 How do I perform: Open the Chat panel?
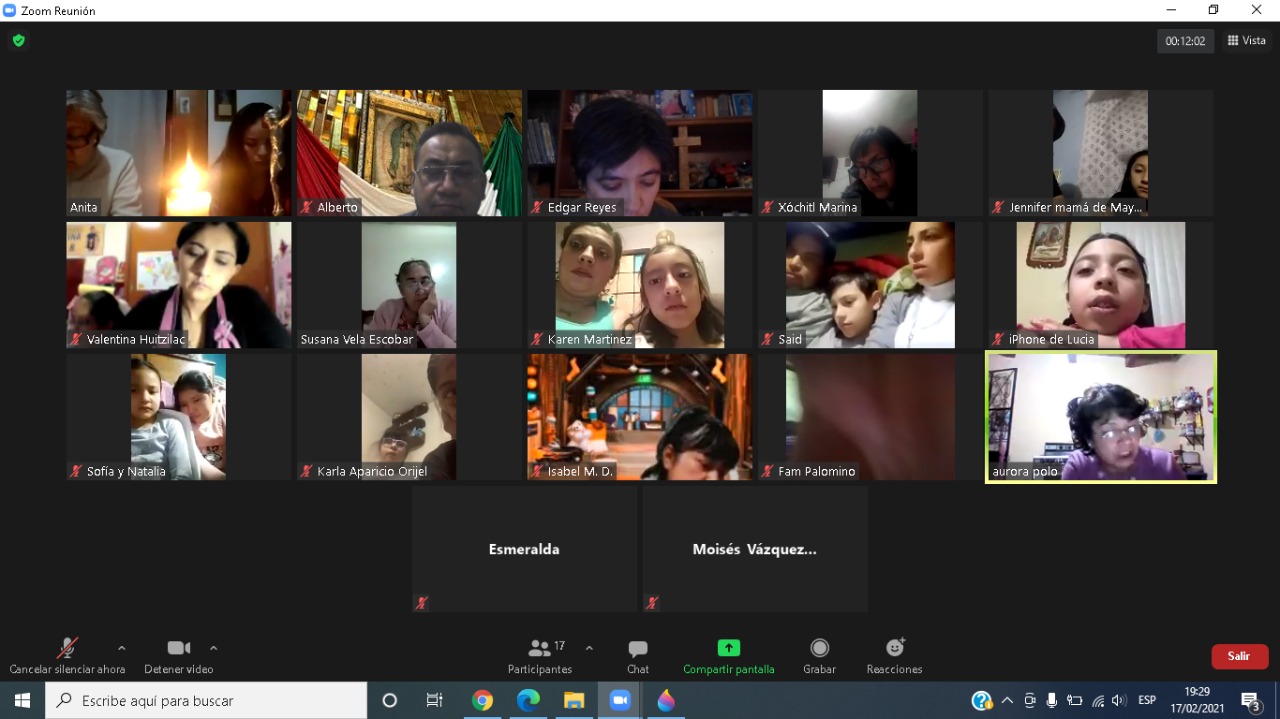pos(638,655)
